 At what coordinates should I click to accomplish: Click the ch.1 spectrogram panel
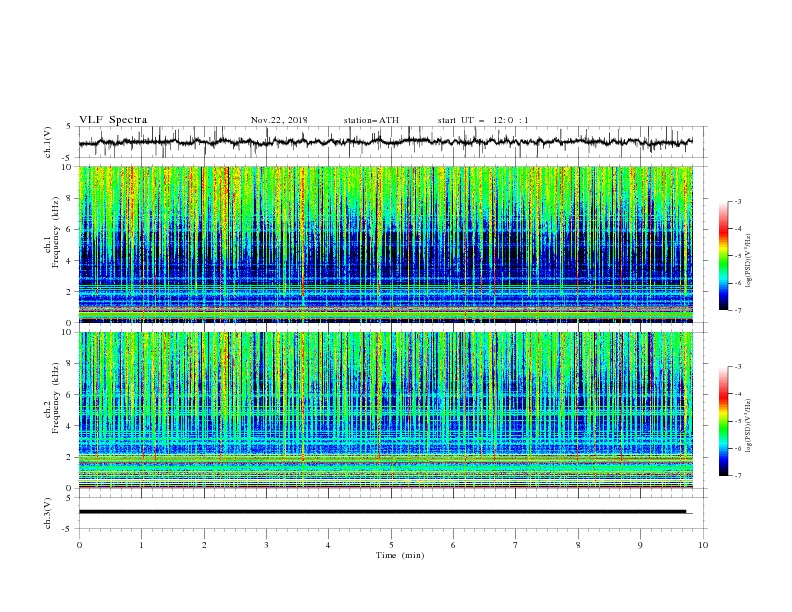[385, 244]
